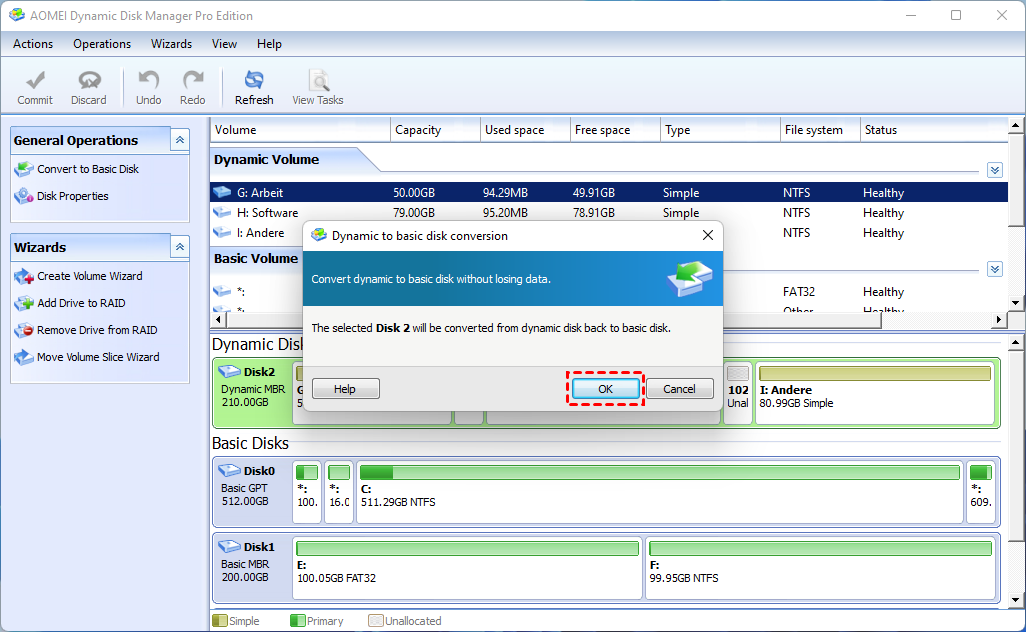Click the Primary legend color swatch

coord(297,620)
